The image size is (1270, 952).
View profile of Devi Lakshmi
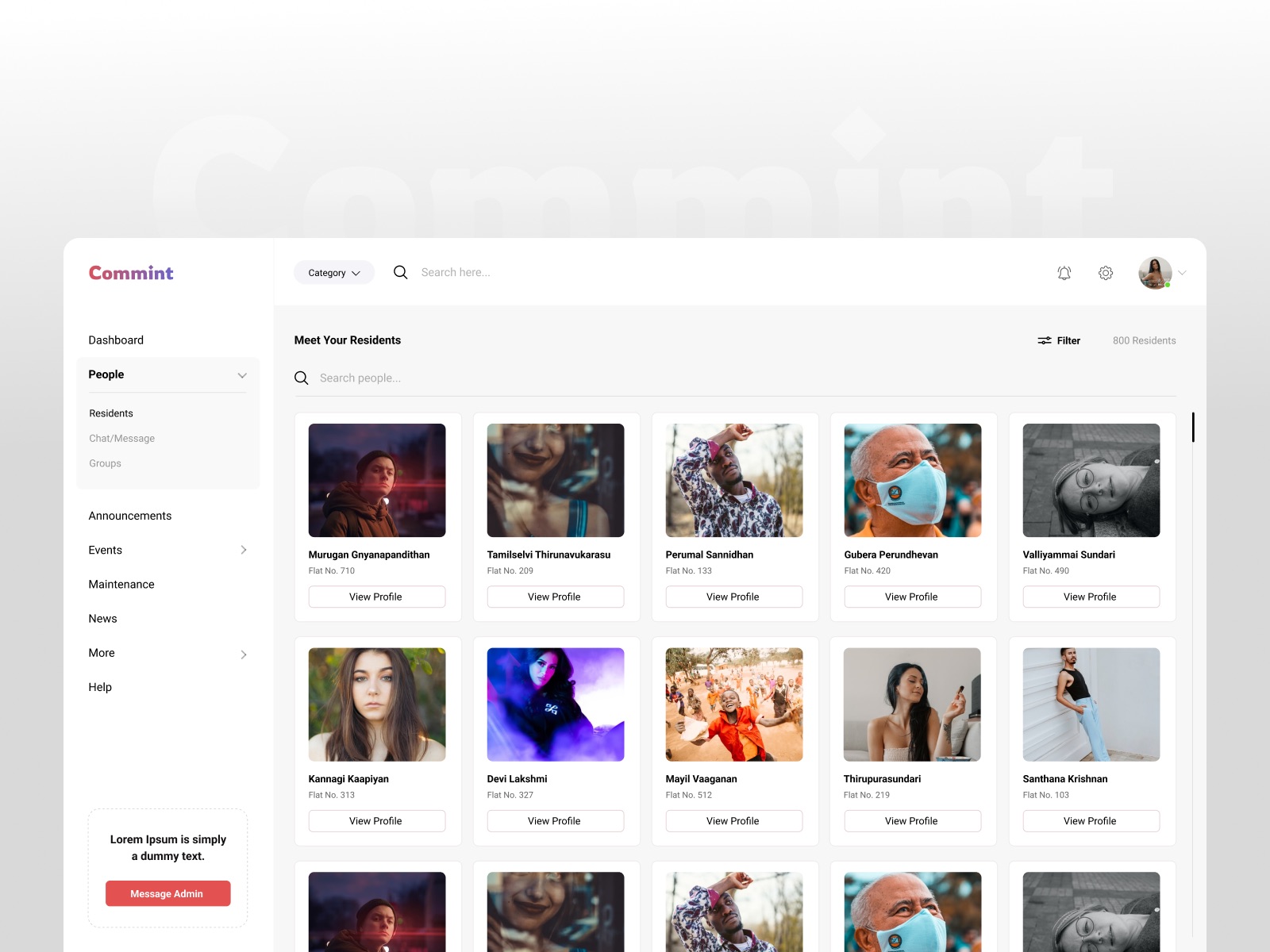pyautogui.click(x=555, y=821)
